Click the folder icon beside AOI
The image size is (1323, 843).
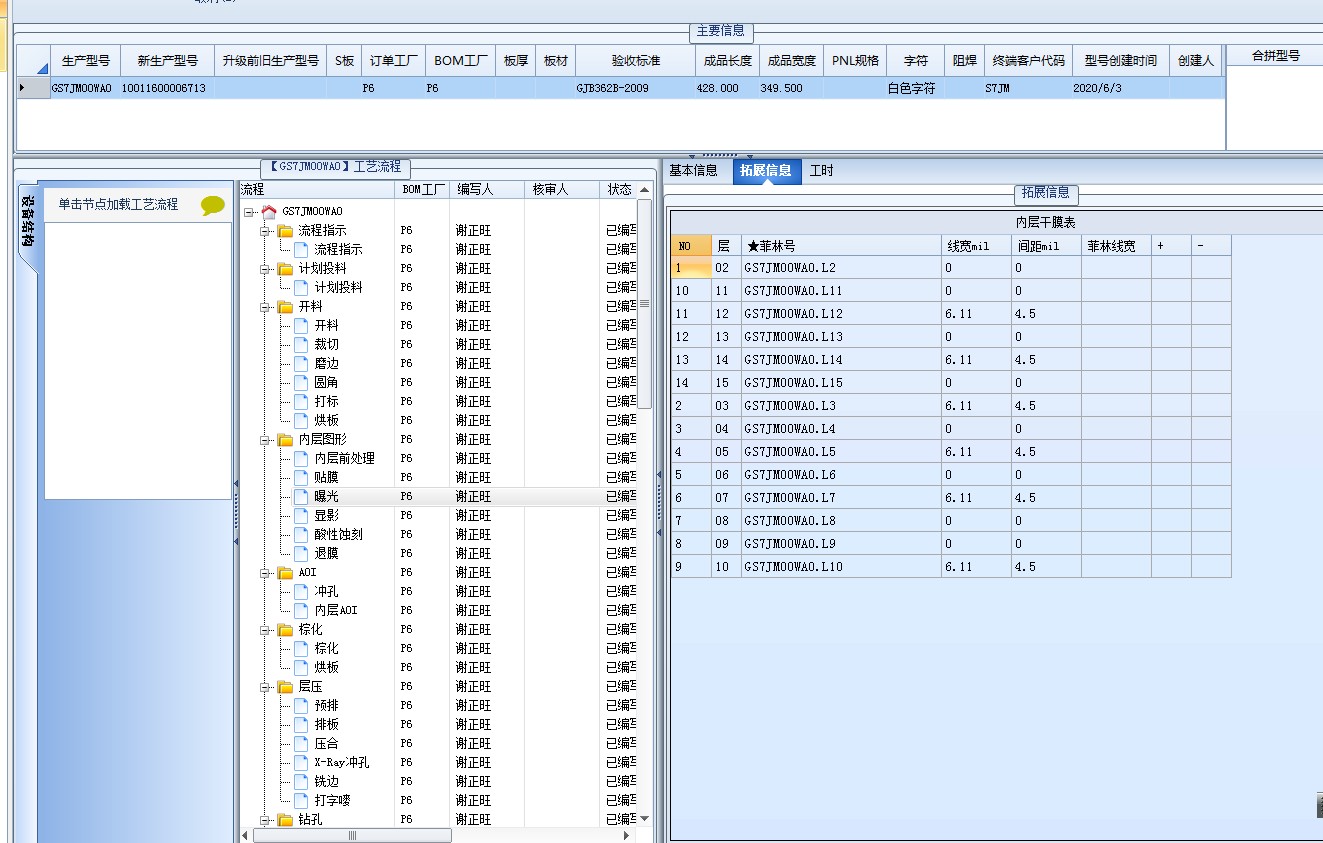coord(285,573)
